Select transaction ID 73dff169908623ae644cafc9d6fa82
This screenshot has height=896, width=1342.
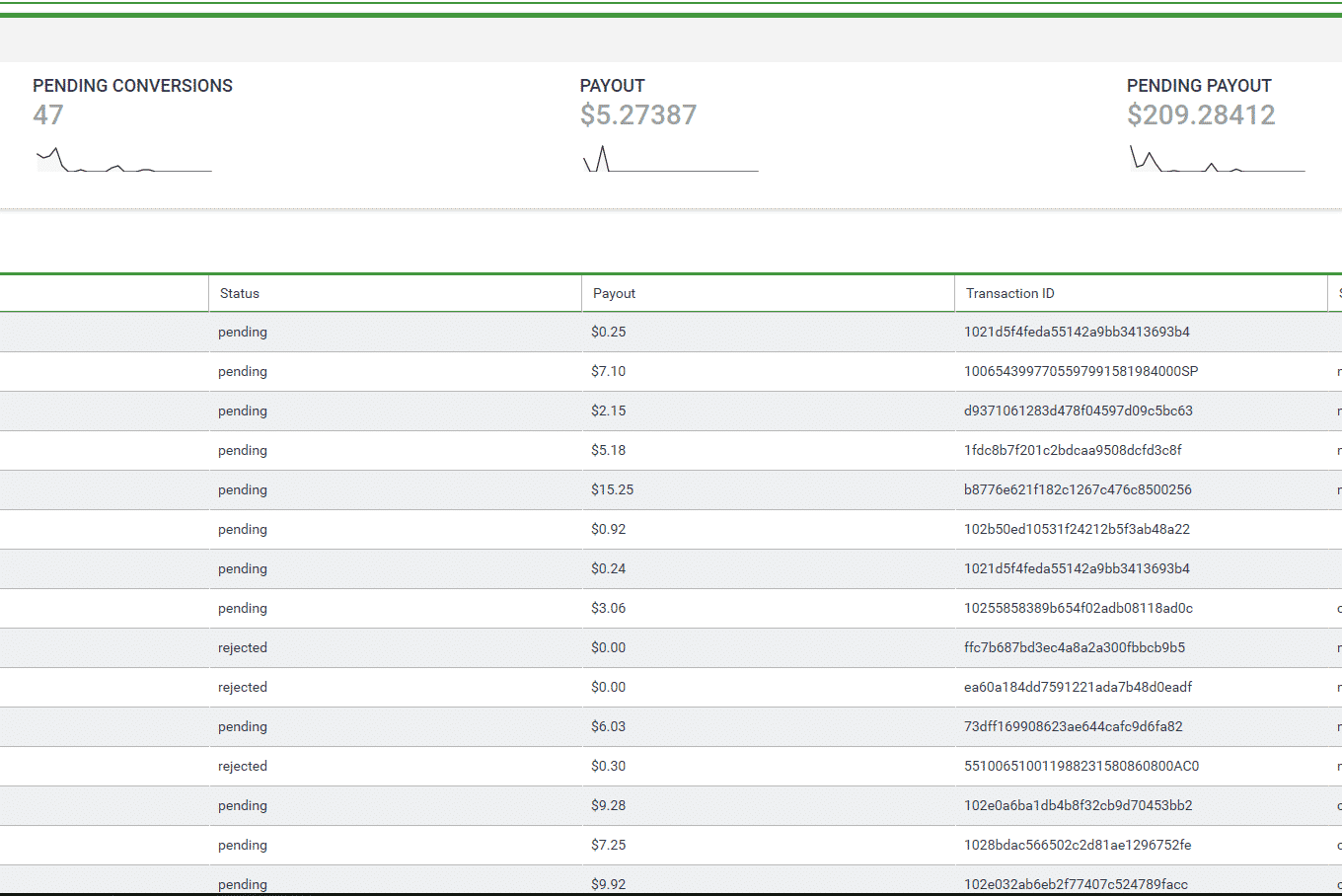tap(1074, 726)
